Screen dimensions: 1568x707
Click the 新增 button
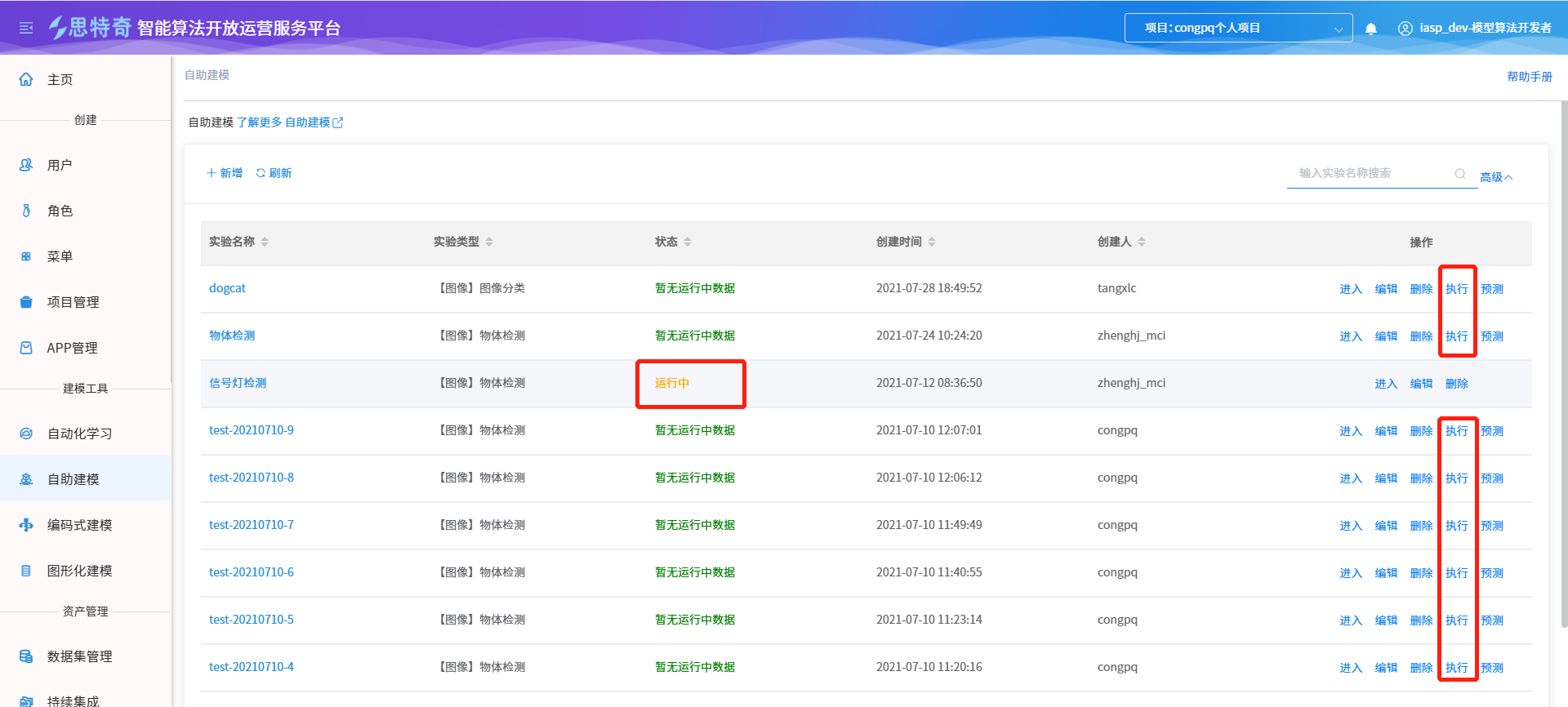[x=225, y=173]
